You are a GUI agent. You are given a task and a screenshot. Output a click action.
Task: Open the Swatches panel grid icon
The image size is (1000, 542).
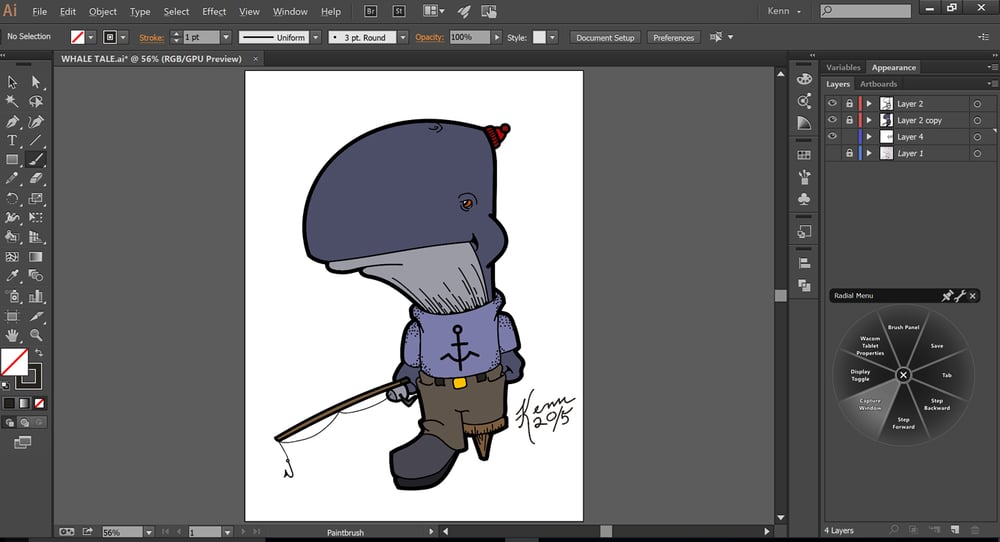coord(804,155)
